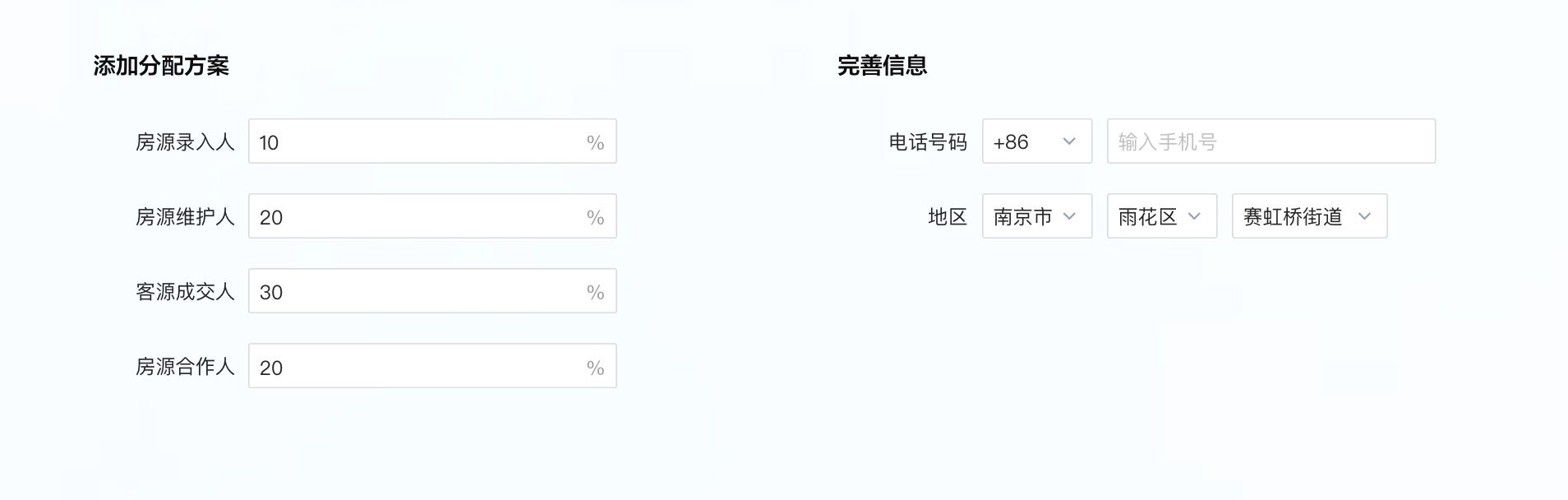Click the % suffix in 房源录入人 field

596,142
